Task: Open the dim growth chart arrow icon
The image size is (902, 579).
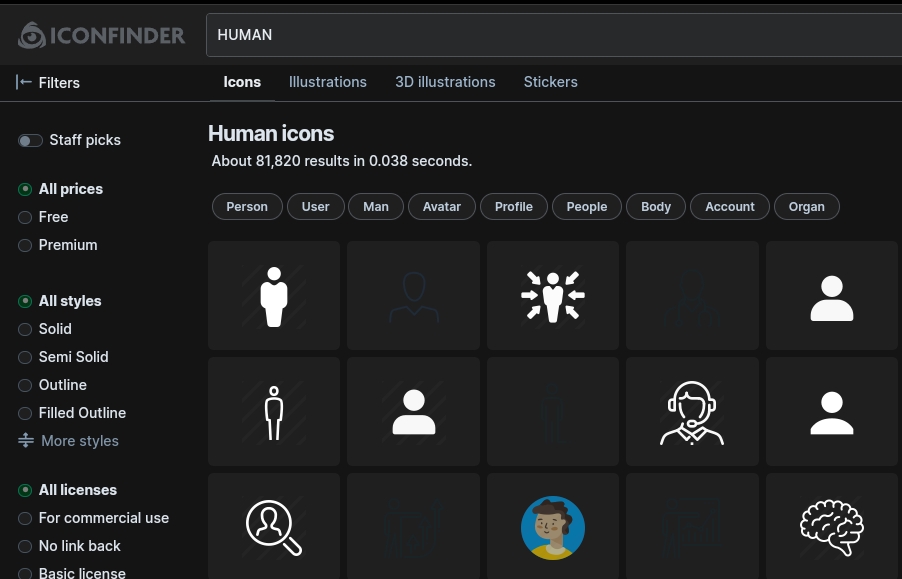Action: point(414,527)
